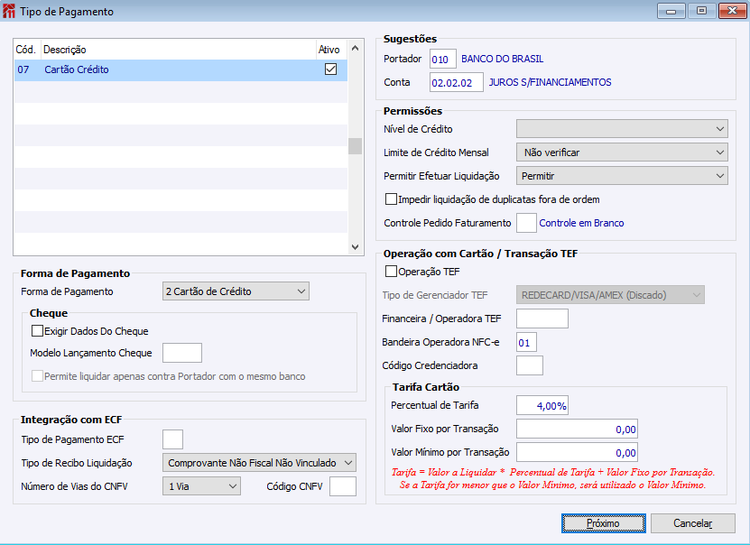The image size is (750, 545).
Task: Click the Código Credenciadora field
Action: pos(529,365)
